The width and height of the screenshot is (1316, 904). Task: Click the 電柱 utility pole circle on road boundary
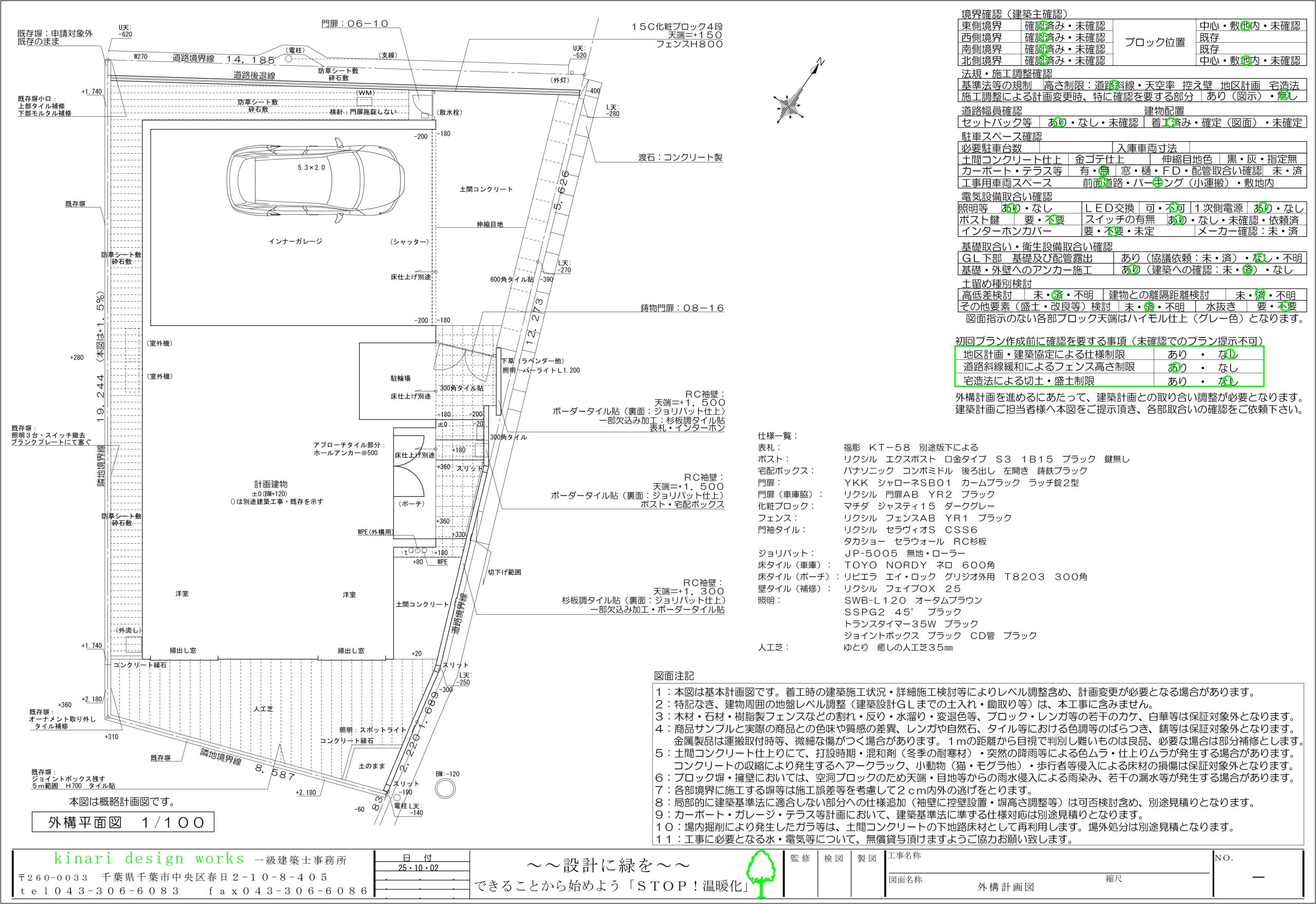click(x=288, y=59)
